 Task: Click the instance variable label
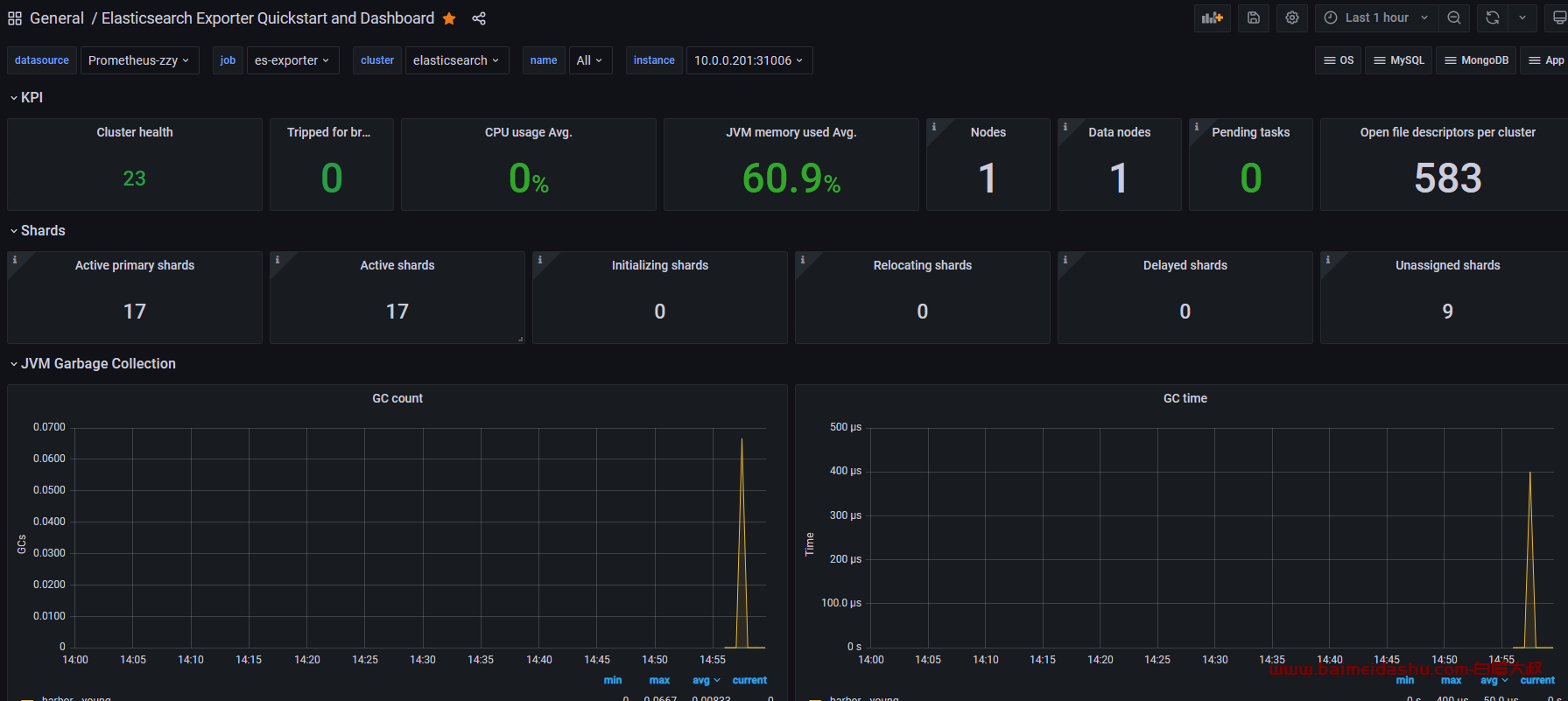(x=654, y=60)
